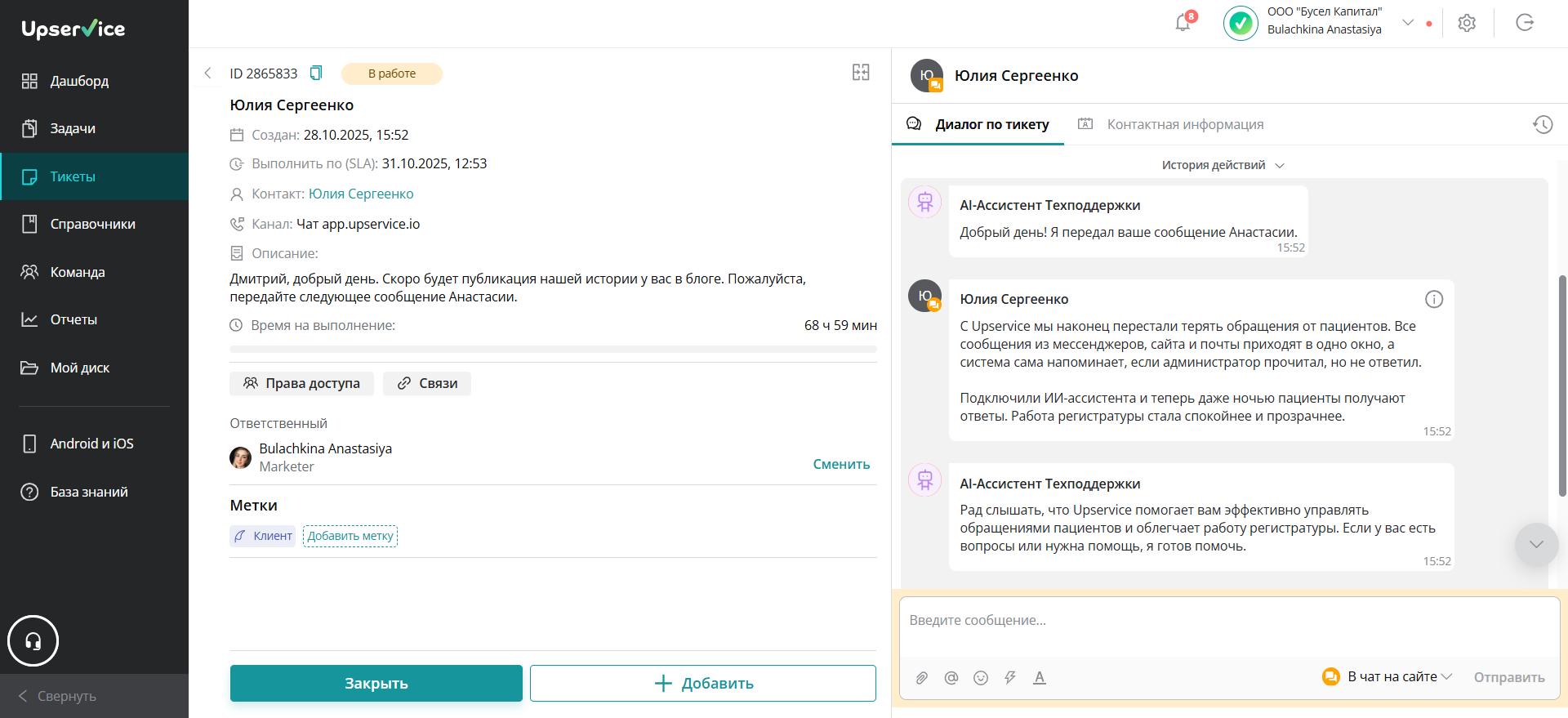Screen dimensions: 1568x718
Task: Open Отчеты in the sidebar
Action: pyautogui.click(x=95, y=319)
